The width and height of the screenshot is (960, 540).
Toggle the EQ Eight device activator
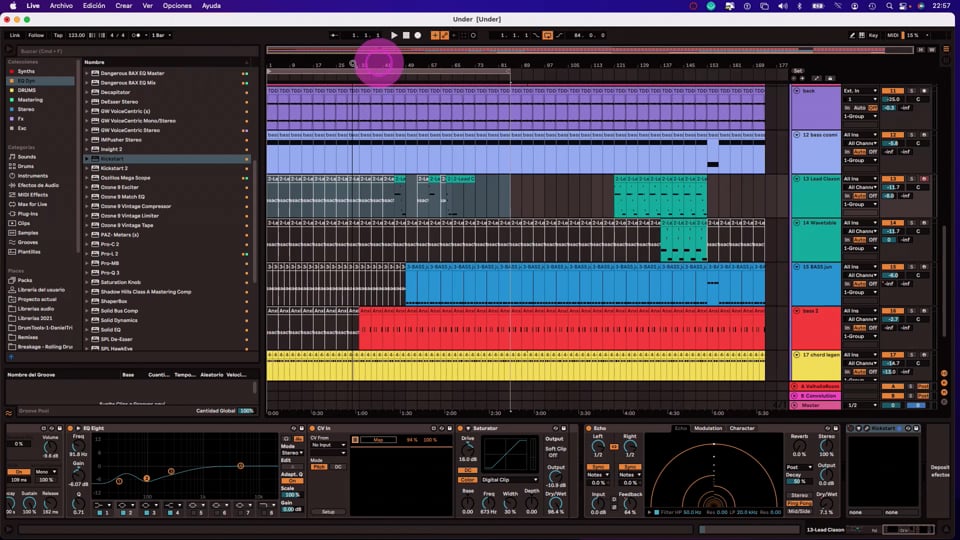click(x=70, y=429)
